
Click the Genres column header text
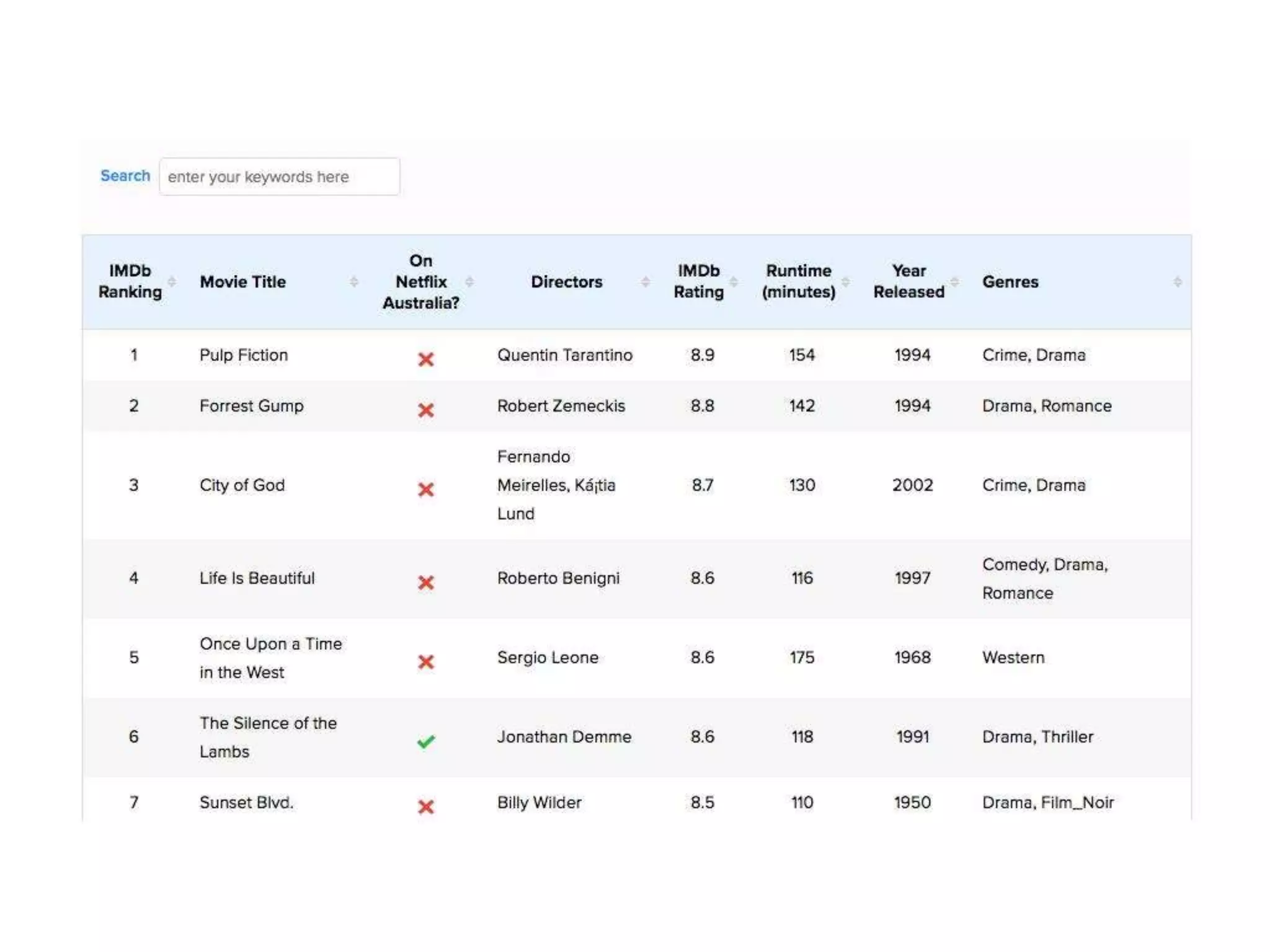(x=1010, y=282)
